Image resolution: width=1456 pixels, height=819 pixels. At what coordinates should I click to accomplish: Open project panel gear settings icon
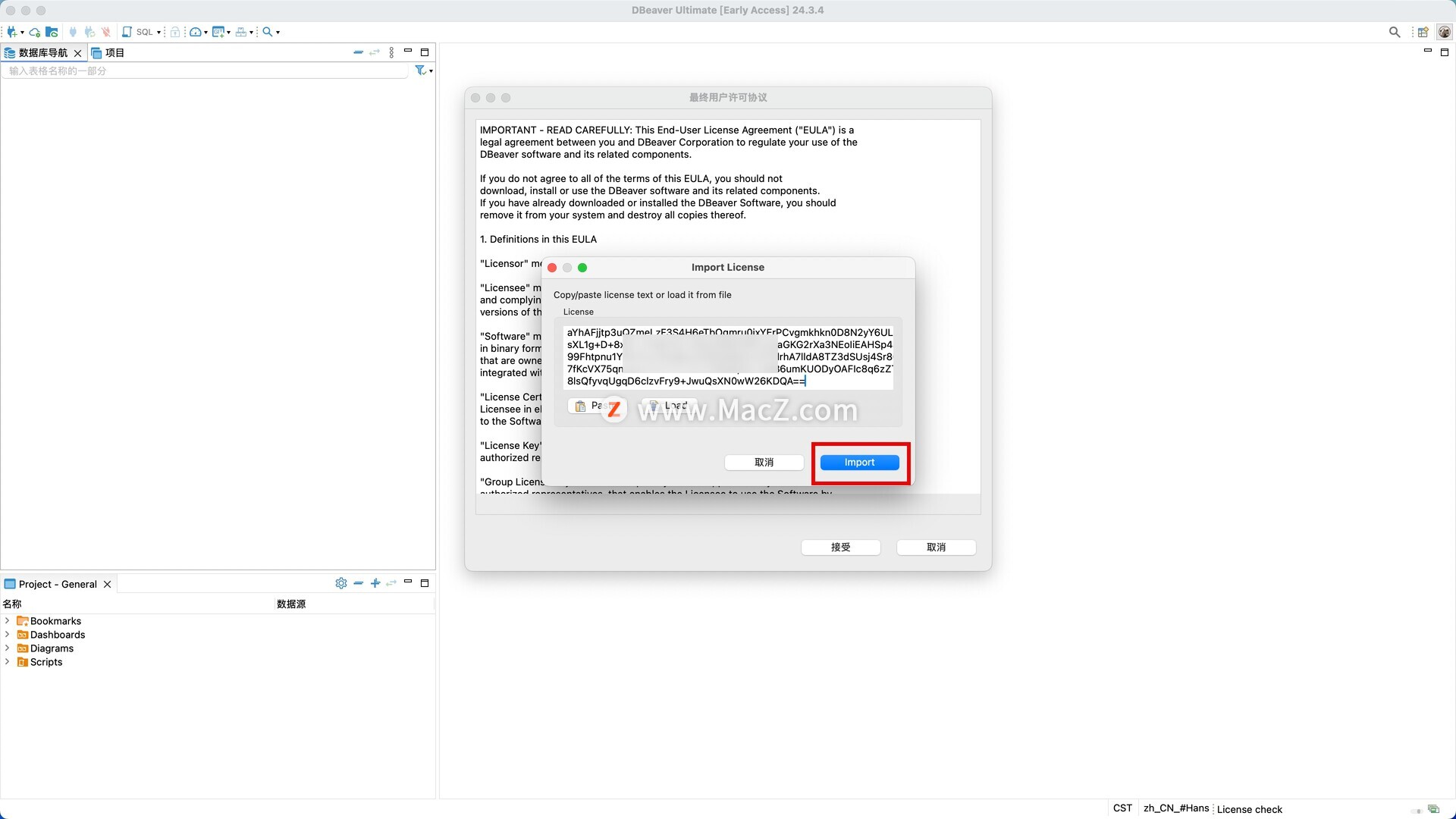coord(341,583)
